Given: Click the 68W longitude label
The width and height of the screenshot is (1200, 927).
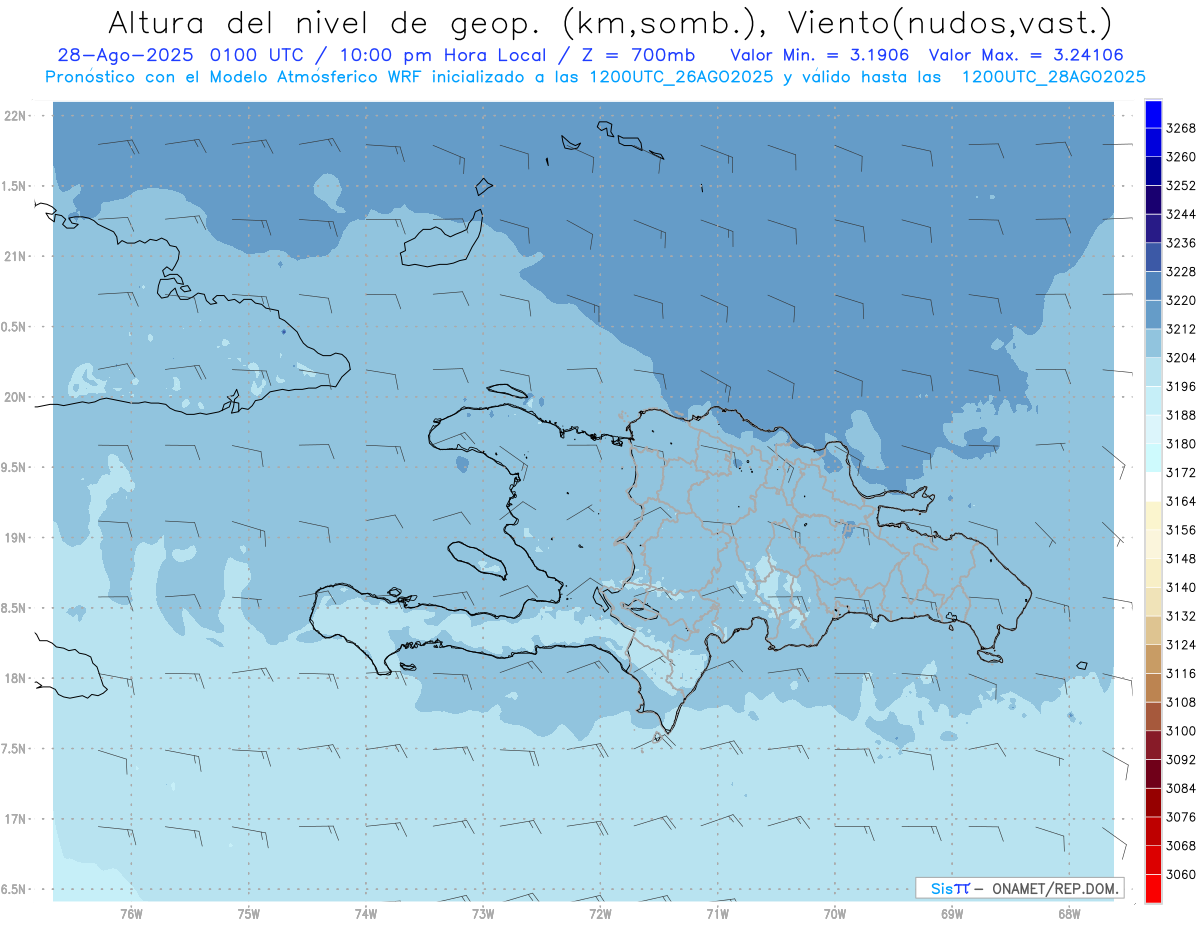Looking at the screenshot, I should click(x=1069, y=913).
